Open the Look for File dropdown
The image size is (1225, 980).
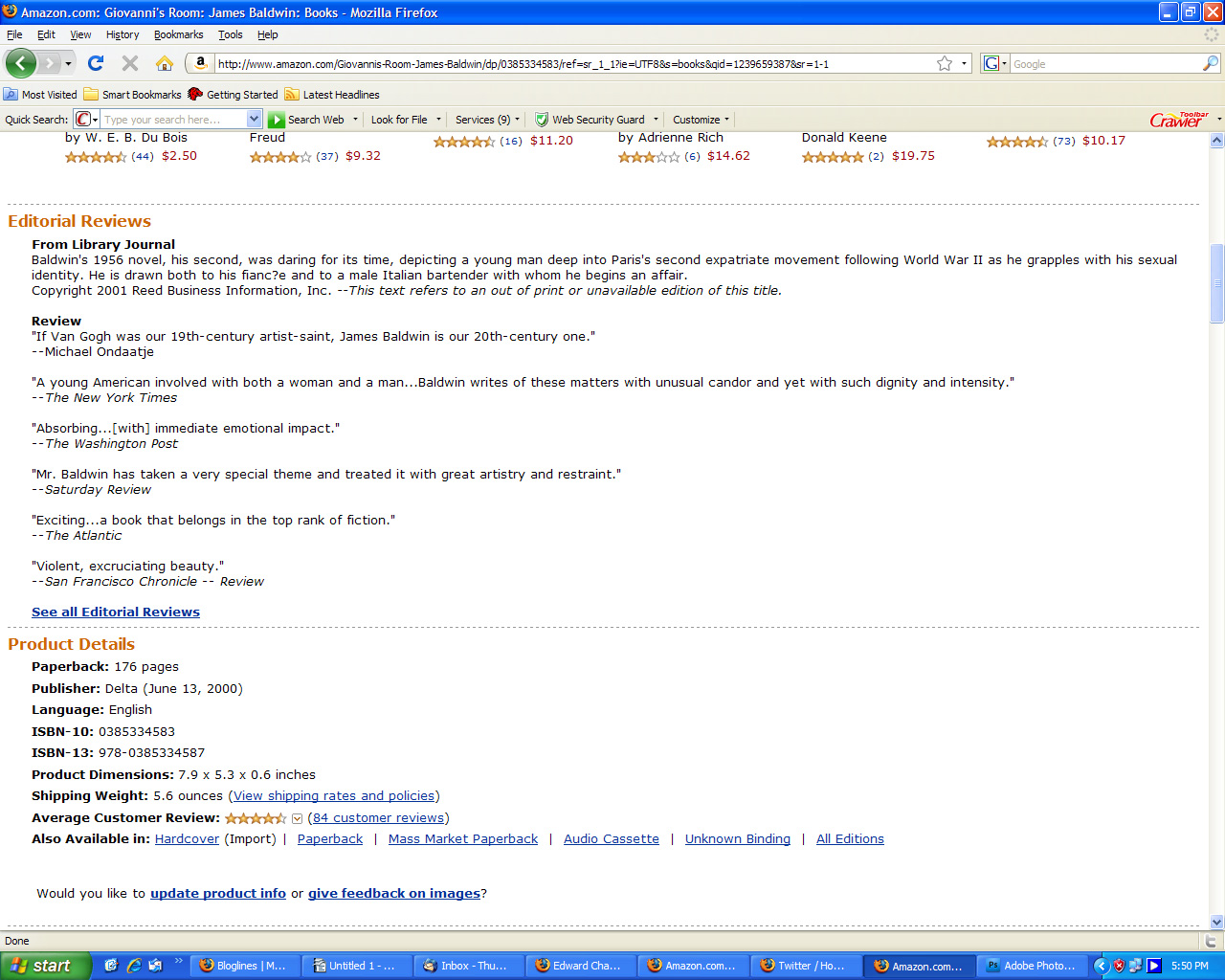[406, 120]
